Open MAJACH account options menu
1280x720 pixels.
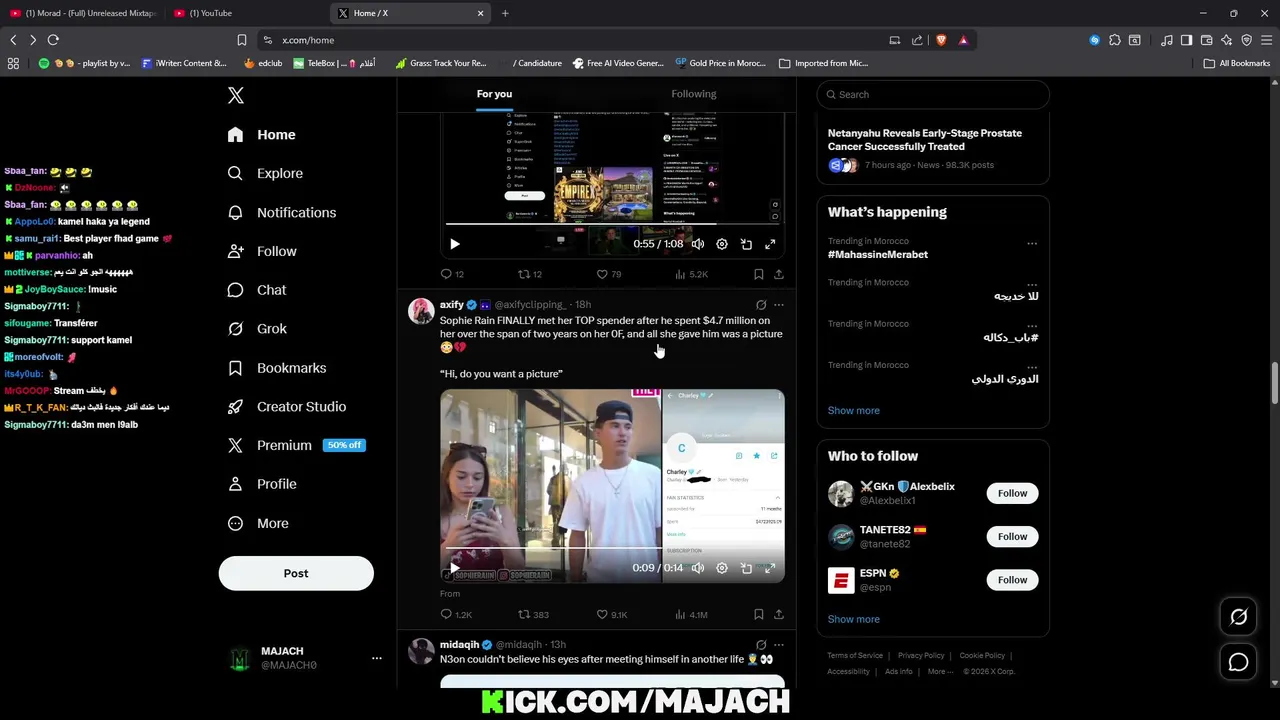[x=376, y=658]
